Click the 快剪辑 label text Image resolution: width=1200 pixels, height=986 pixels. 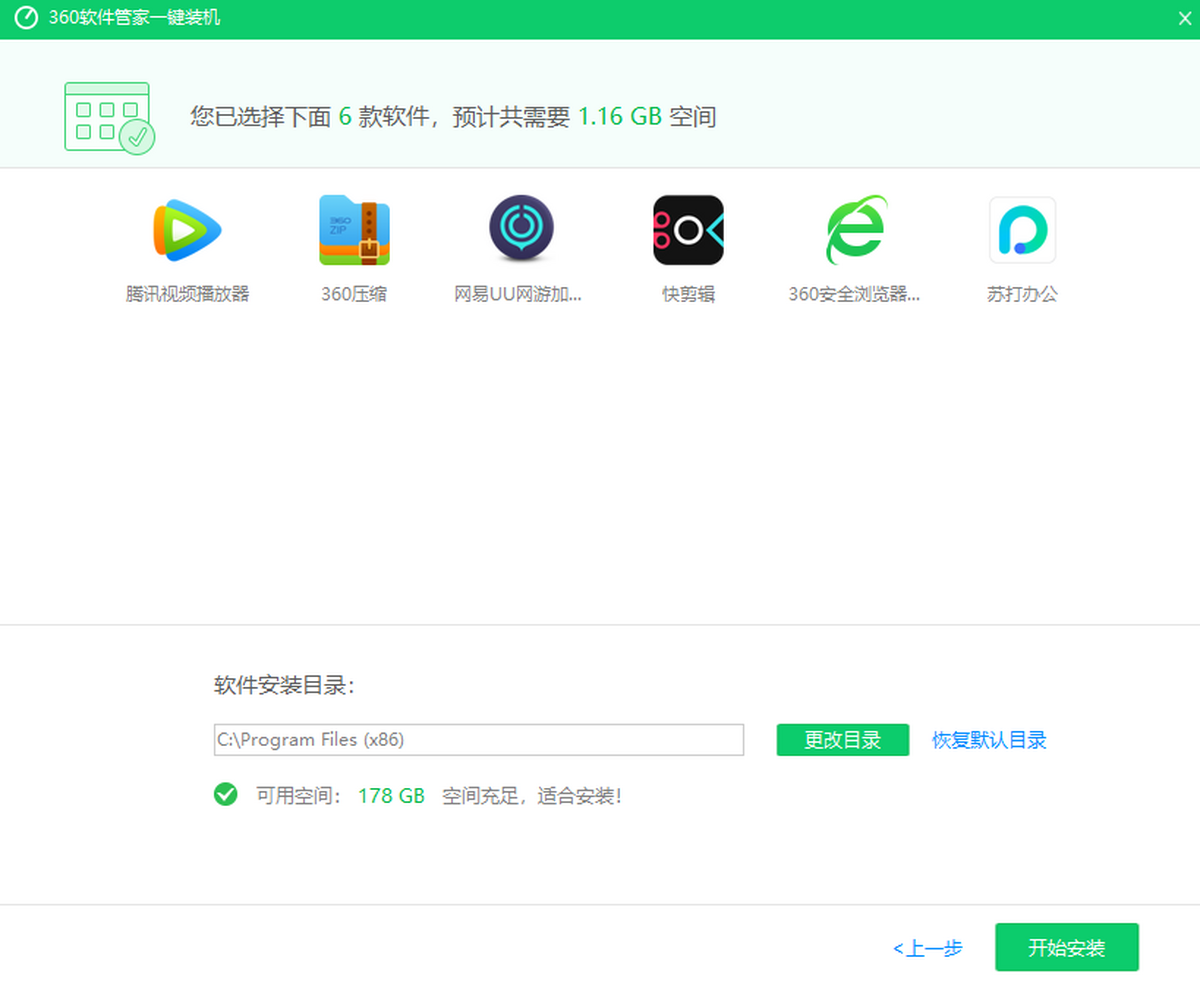click(x=688, y=294)
